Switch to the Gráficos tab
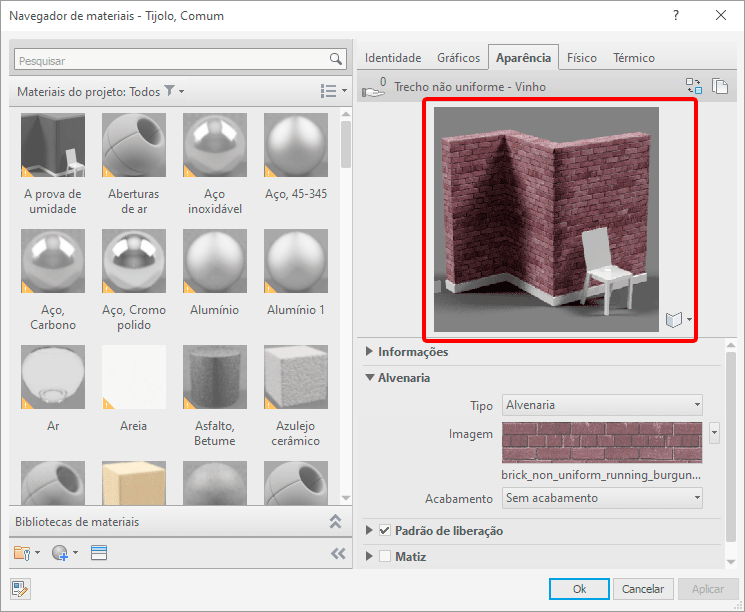The image size is (745, 612). [458, 57]
